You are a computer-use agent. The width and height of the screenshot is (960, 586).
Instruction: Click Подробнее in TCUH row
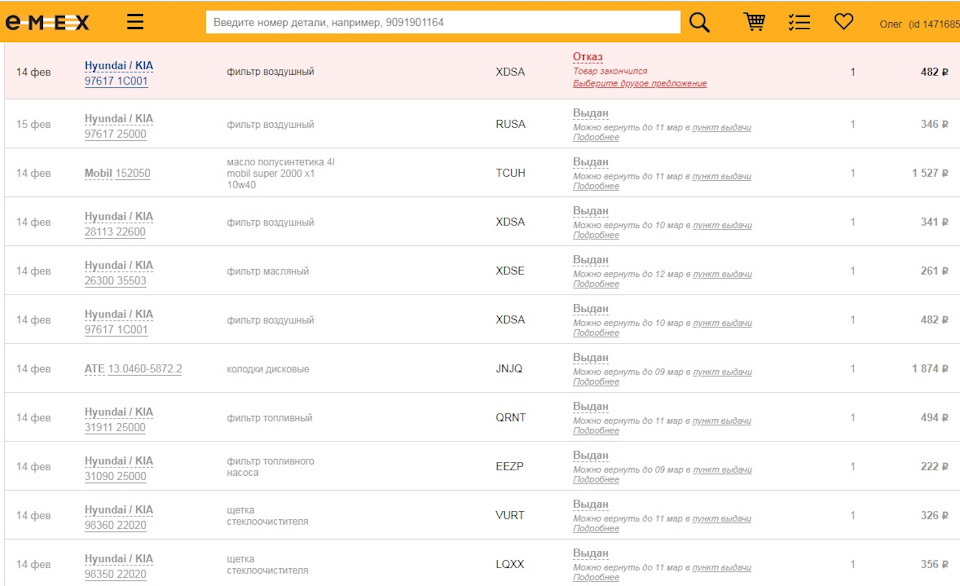596,186
